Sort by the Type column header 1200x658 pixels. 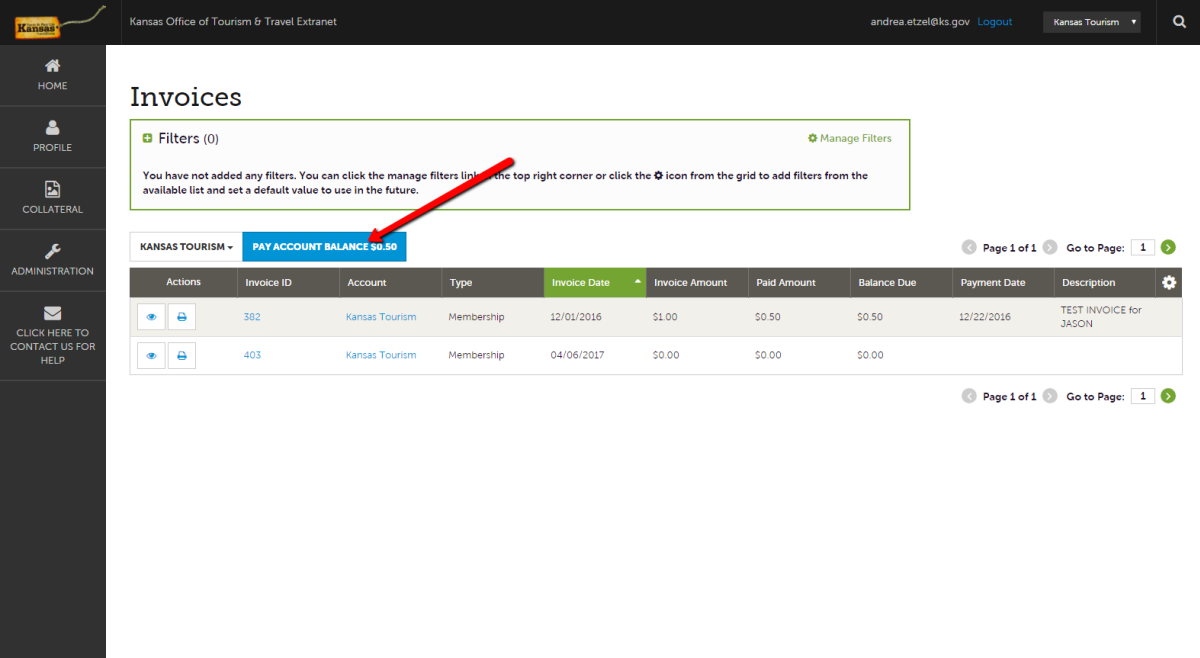click(493, 282)
